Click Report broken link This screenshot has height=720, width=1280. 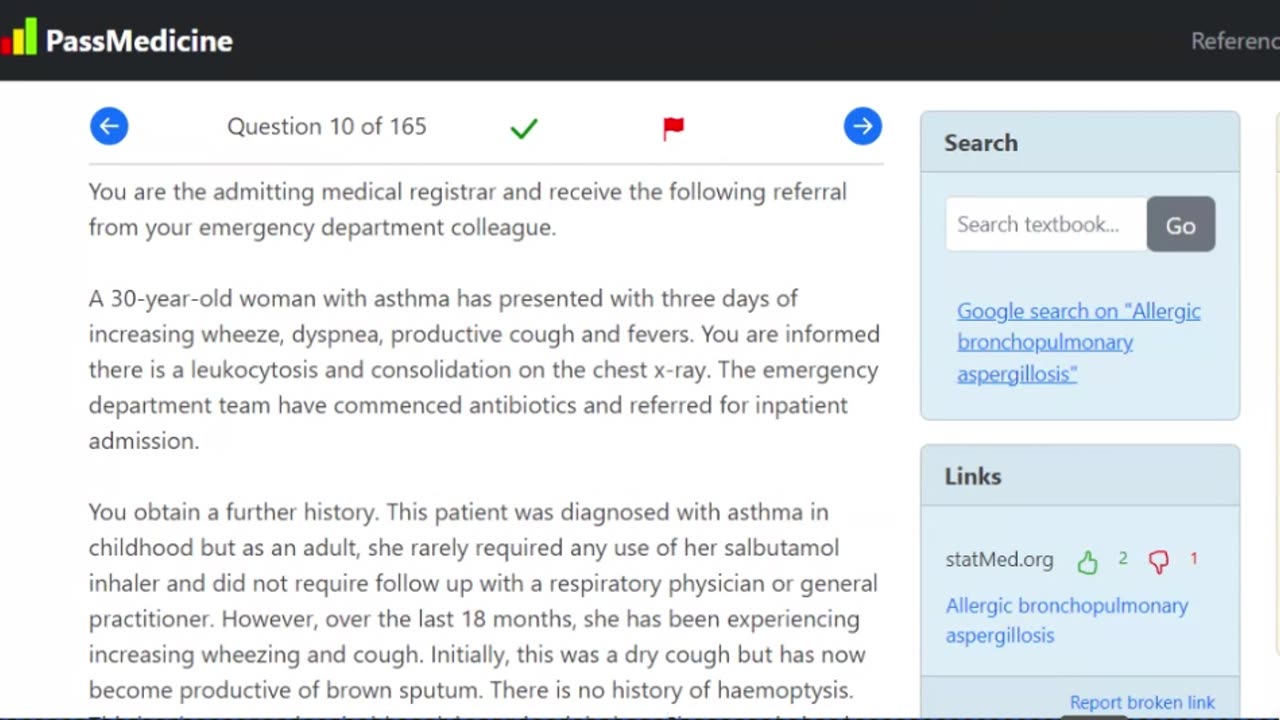[1142, 702]
